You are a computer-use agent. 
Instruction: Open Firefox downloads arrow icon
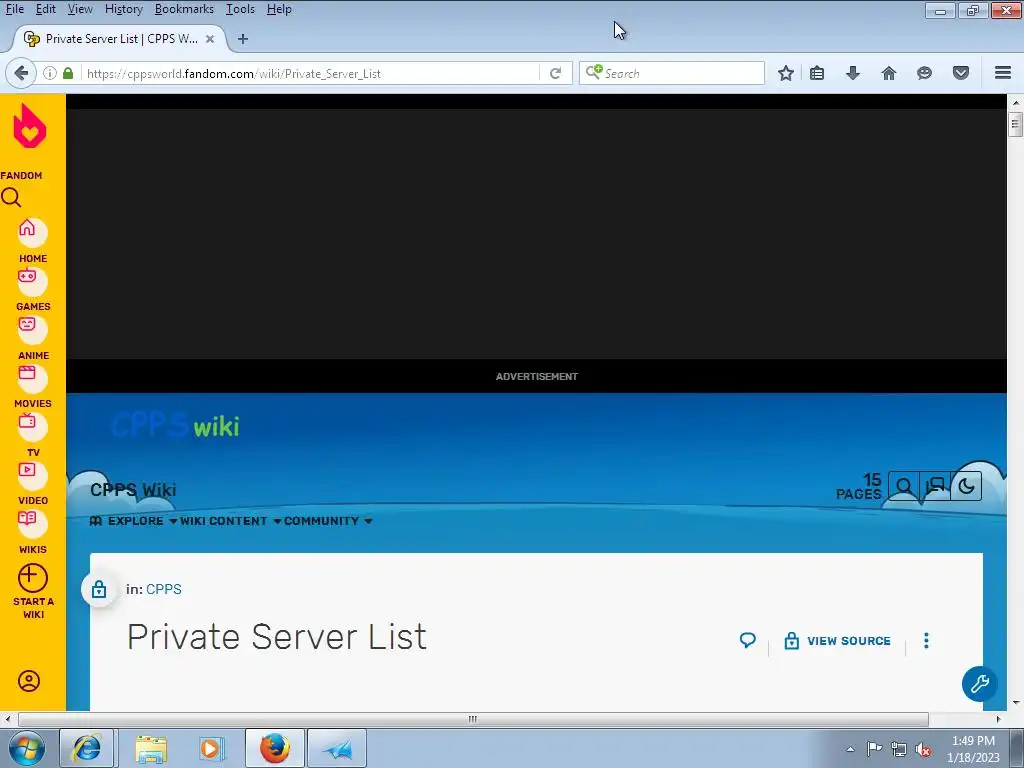[x=853, y=73]
